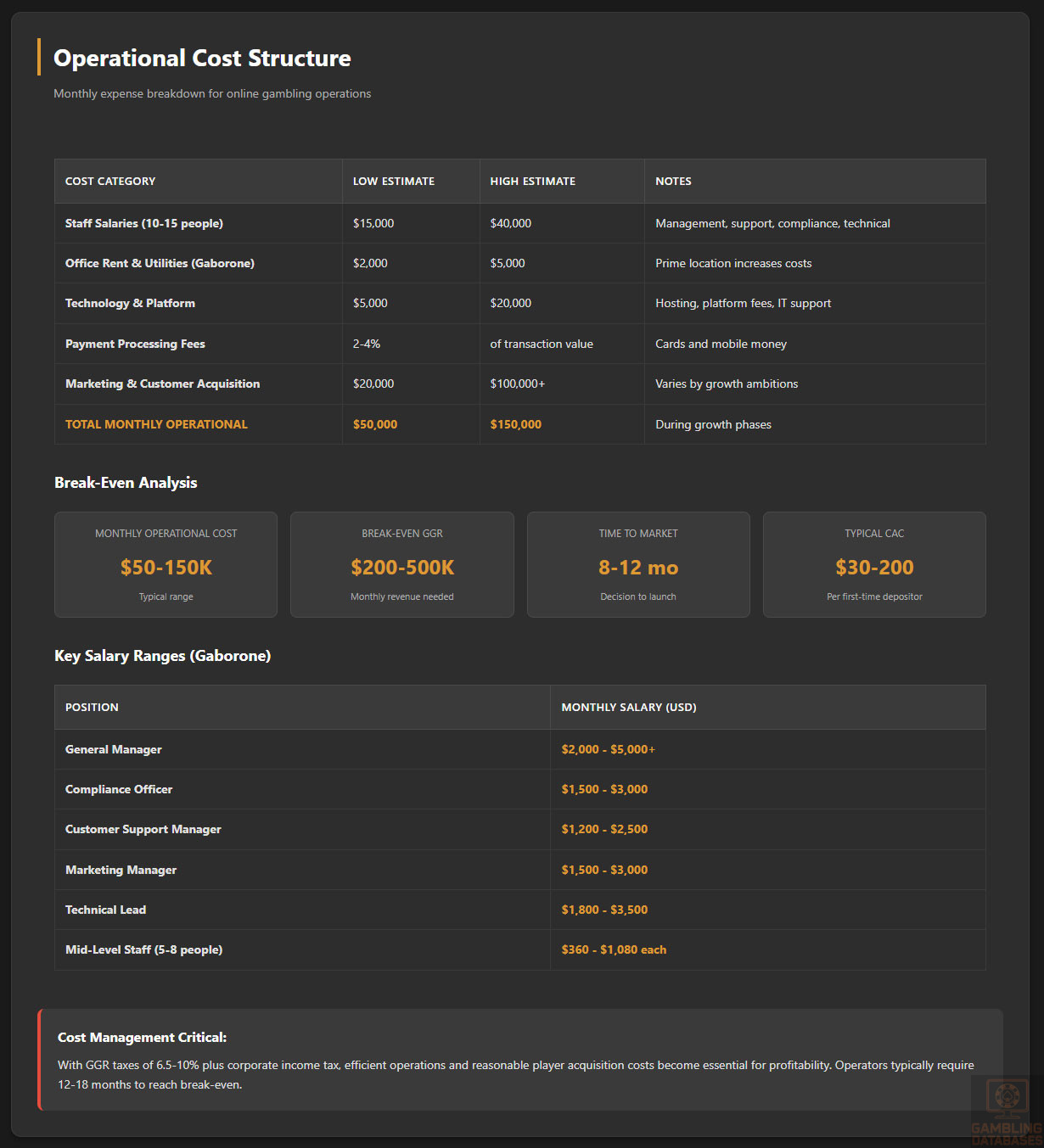Viewport: 1044px width, 1148px height.
Task: Click the Cost Management Critical callout heading
Action: point(142,1037)
